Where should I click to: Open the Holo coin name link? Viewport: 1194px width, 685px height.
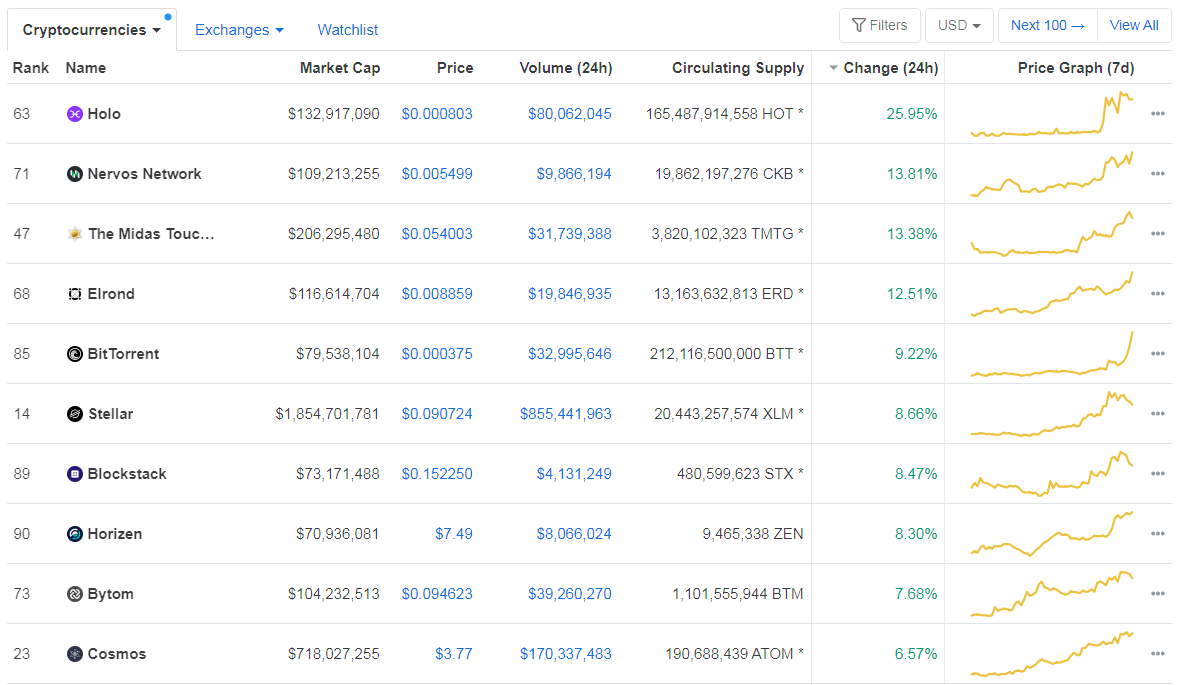(x=104, y=114)
